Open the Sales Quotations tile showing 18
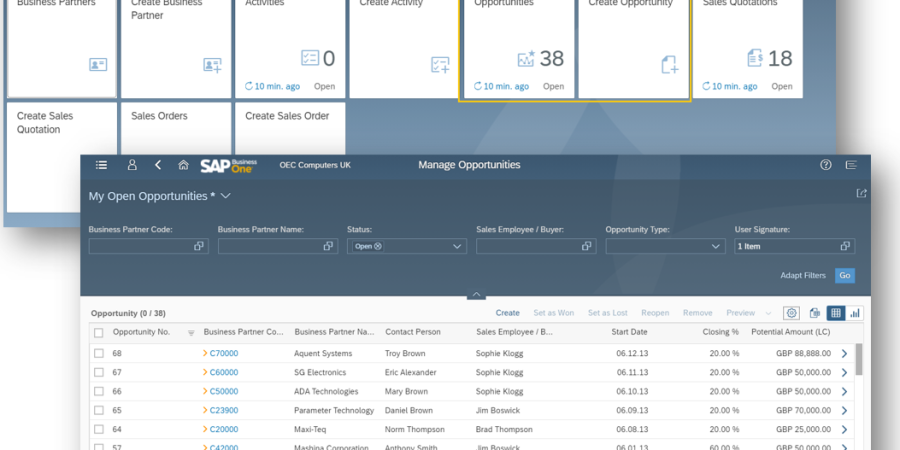 tap(748, 49)
